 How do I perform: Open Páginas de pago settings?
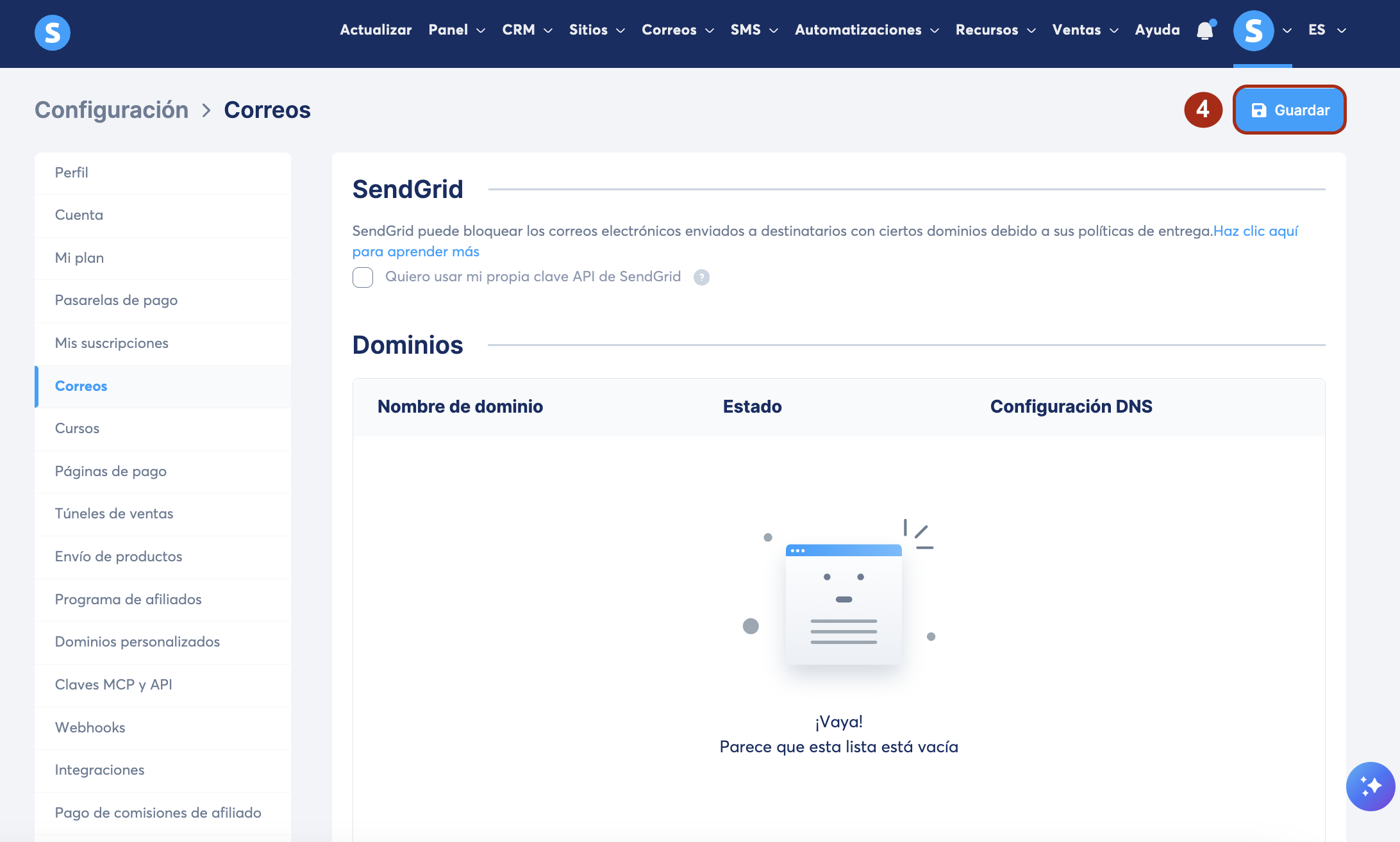point(163,472)
